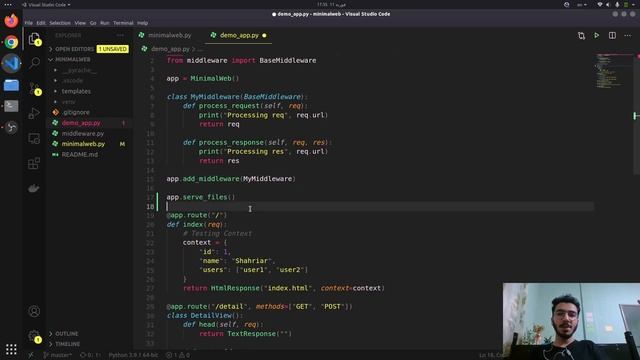Screen dimensions: 640x360
Task: Click the network icon in system tray
Action: coord(600,4)
